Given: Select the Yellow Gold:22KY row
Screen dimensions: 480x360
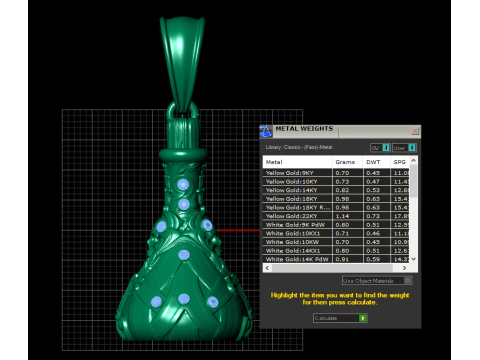Looking at the screenshot, I should coord(336,216).
